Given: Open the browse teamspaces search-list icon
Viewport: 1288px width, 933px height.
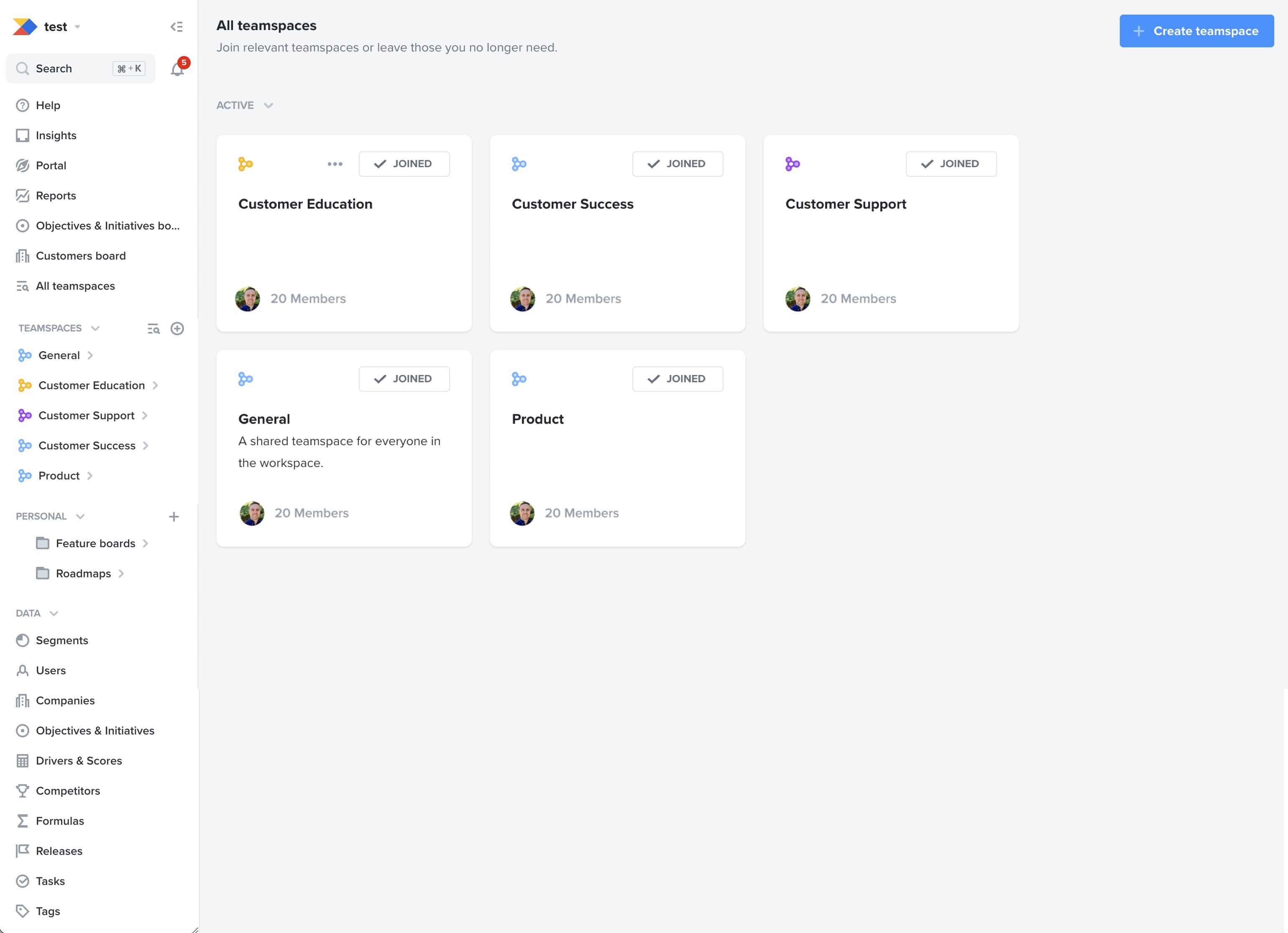Looking at the screenshot, I should click(x=153, y=329).
